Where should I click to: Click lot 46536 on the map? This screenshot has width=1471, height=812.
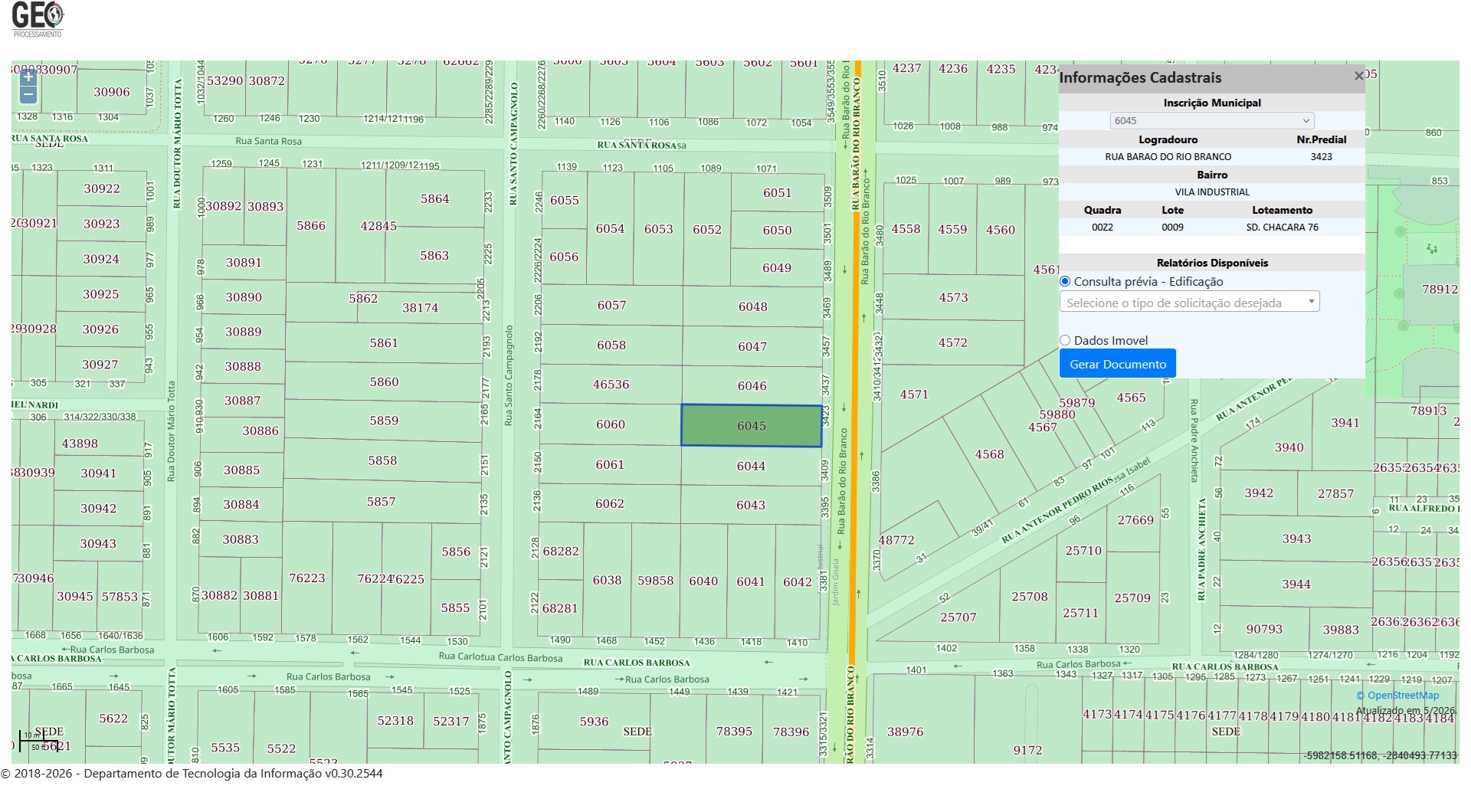point(611,385)
